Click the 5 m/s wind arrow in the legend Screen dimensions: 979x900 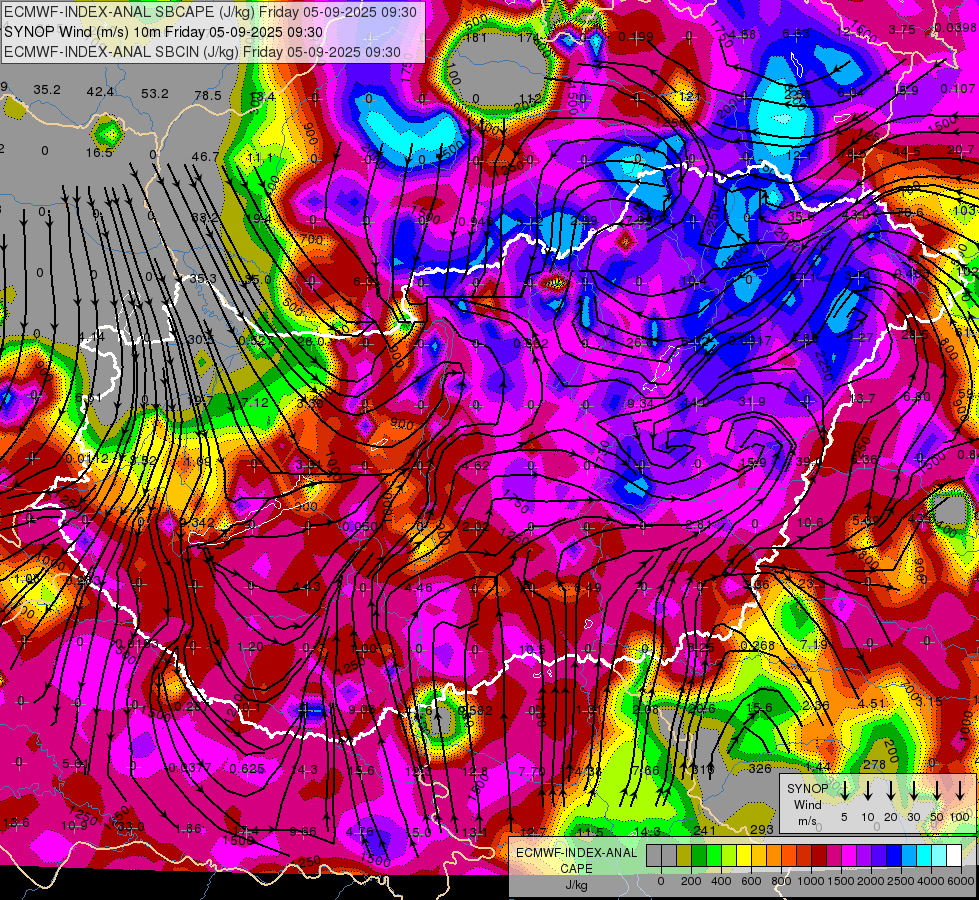click(x=844, y=790)
